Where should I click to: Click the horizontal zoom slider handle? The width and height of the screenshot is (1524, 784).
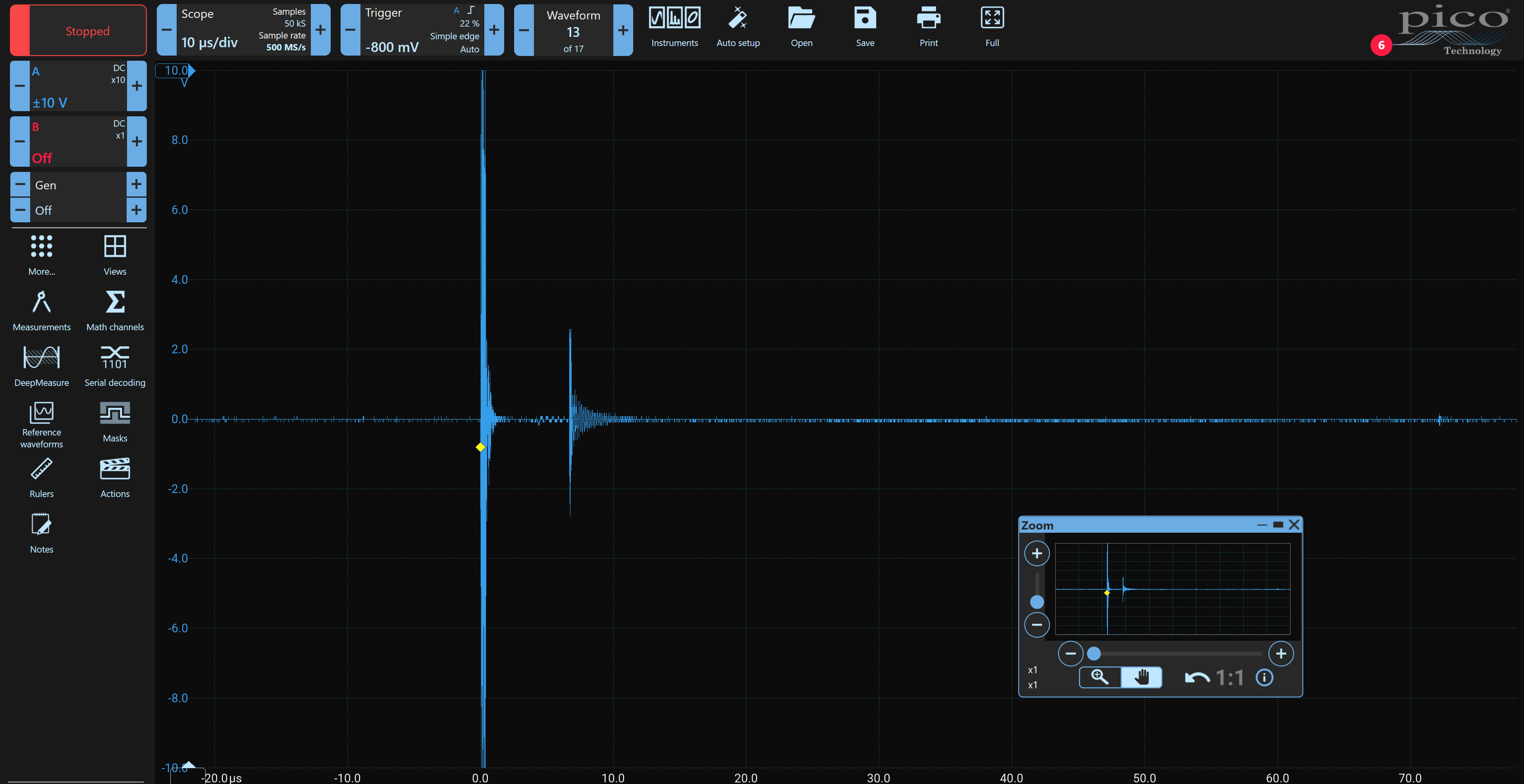tap(1094, 653)
